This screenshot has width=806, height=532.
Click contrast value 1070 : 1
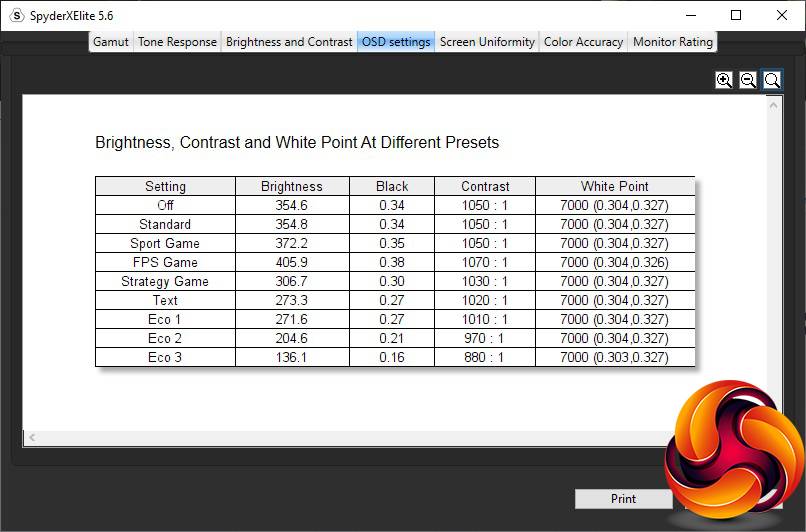pyautogui.click(x=485, y=262)
